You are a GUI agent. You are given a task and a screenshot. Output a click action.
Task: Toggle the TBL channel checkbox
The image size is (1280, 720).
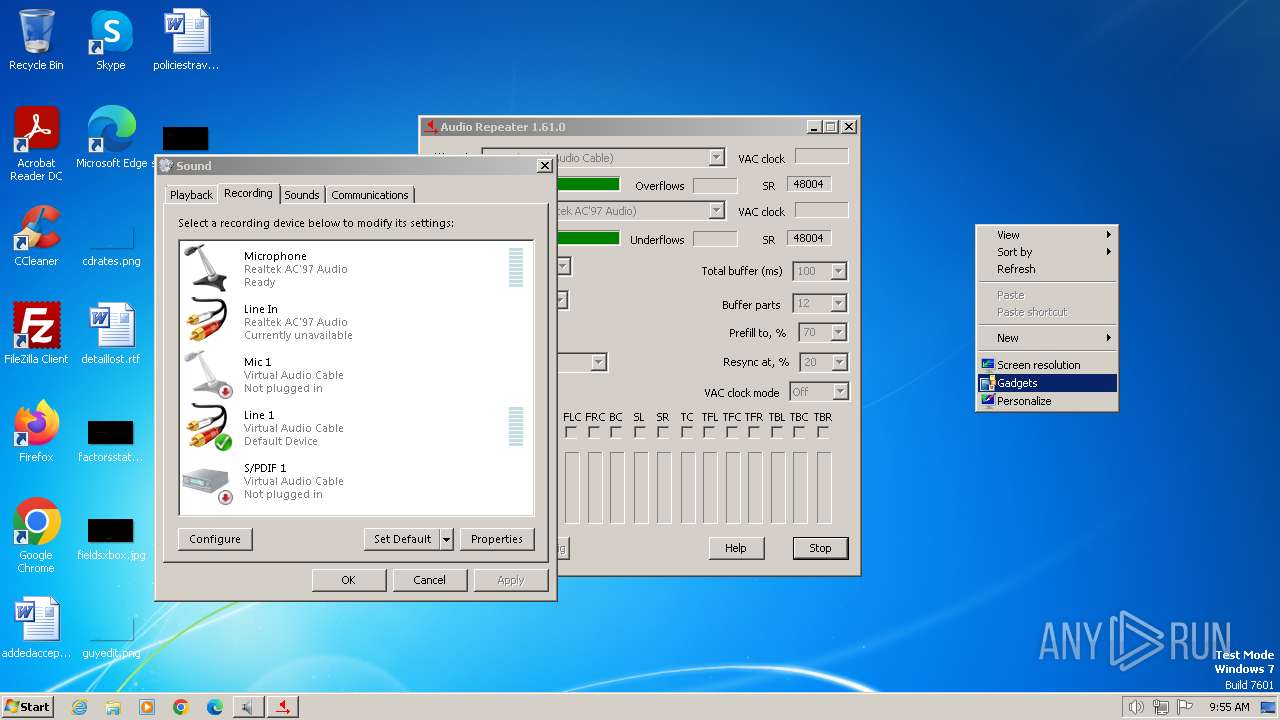(777, 433)
